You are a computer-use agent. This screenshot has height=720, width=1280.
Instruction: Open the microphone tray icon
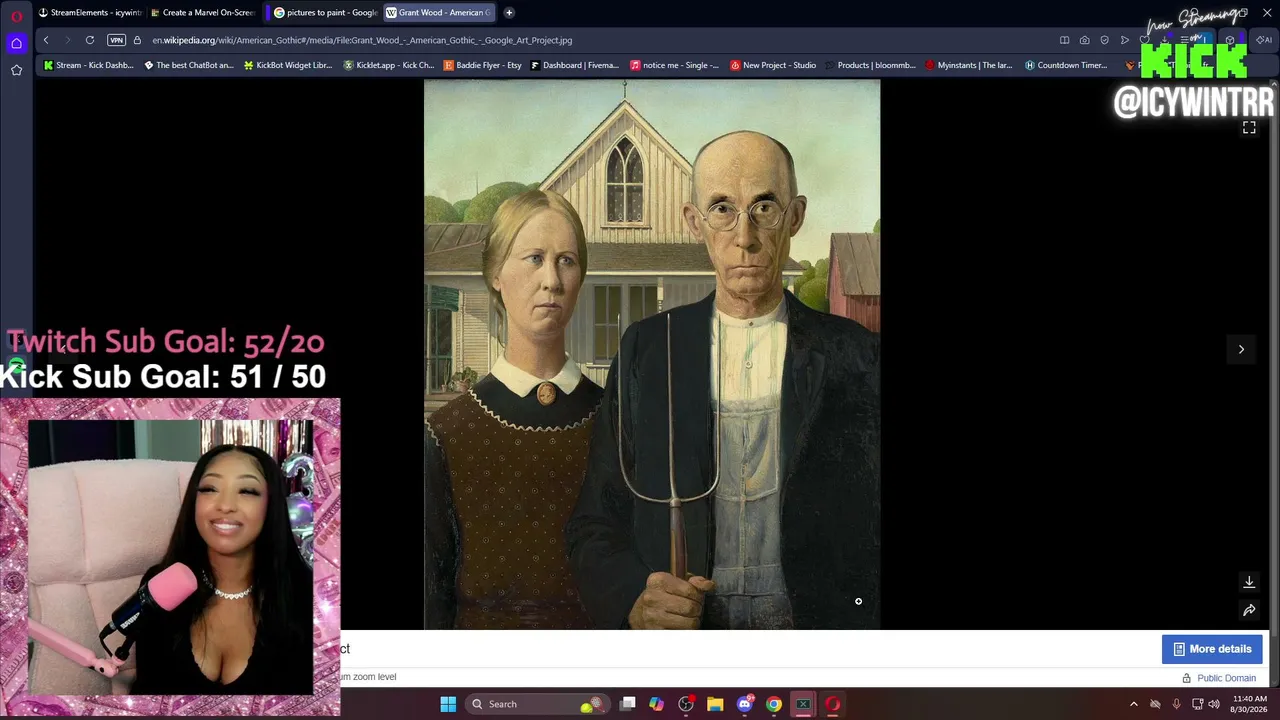tap(1176, 704)
